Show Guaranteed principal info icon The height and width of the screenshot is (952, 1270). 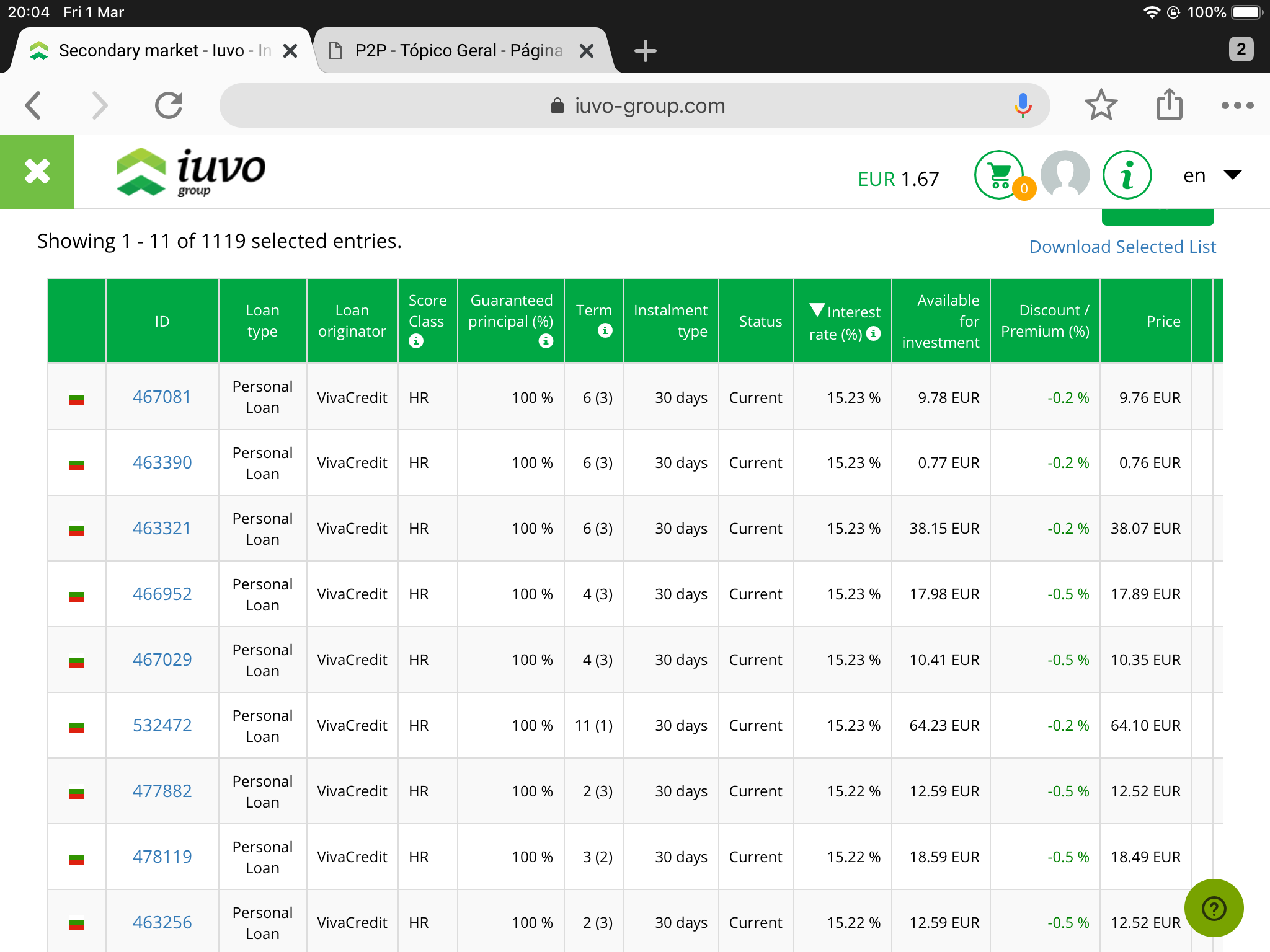(x=546, y=341)
